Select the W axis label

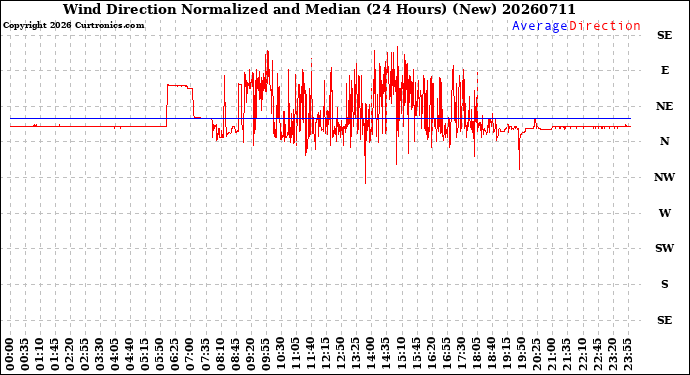665,213
